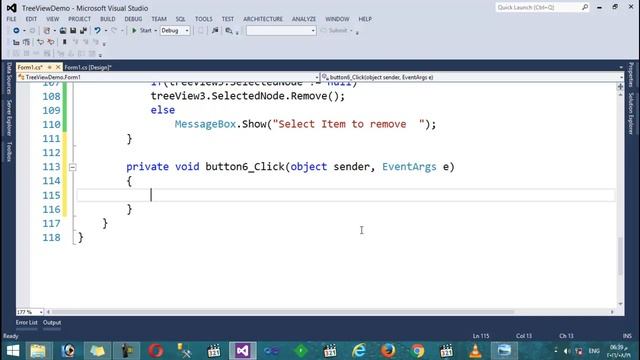Viewport: 640px width, 360px height.
Task: Click inside the Quick Launch search box
Action: pos(538,7)
